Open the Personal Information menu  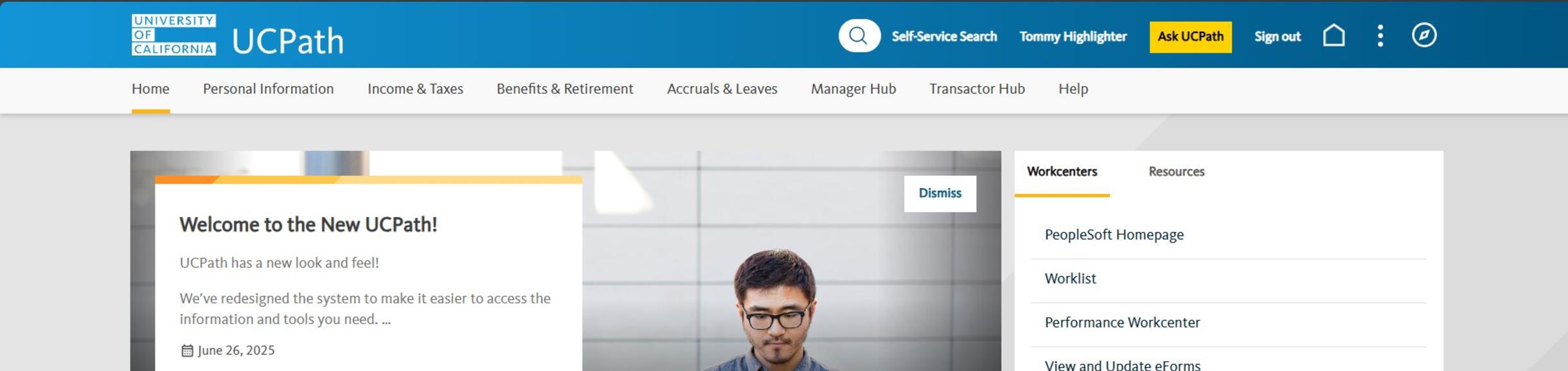pyautogui.click(x=268, y=89)
